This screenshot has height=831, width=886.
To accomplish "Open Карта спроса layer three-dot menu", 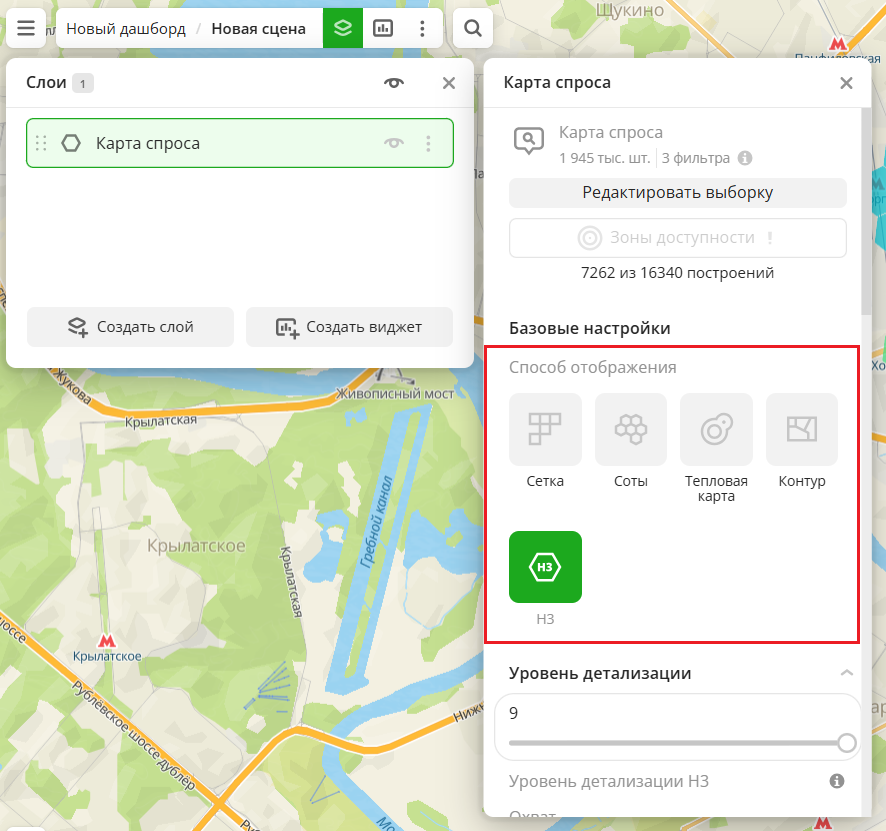I will coord(428,143).
